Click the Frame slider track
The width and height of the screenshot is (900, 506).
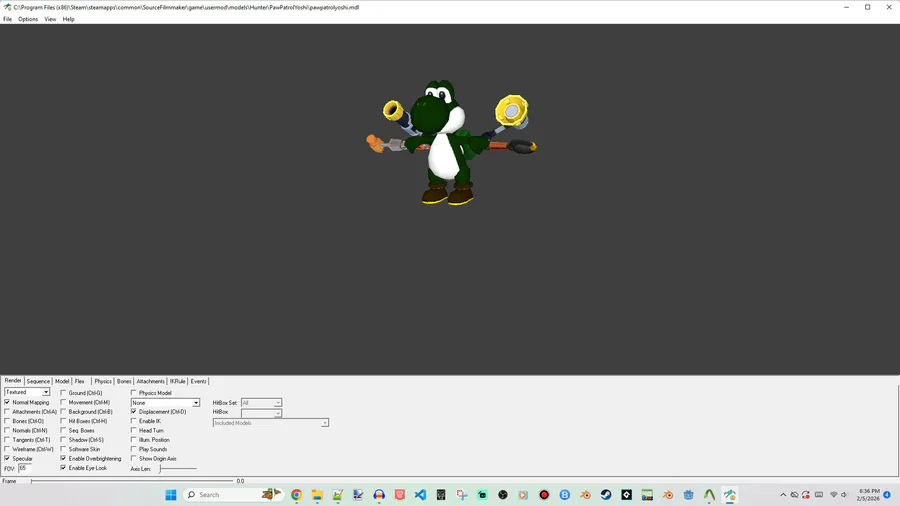click(x=132, y=481)
